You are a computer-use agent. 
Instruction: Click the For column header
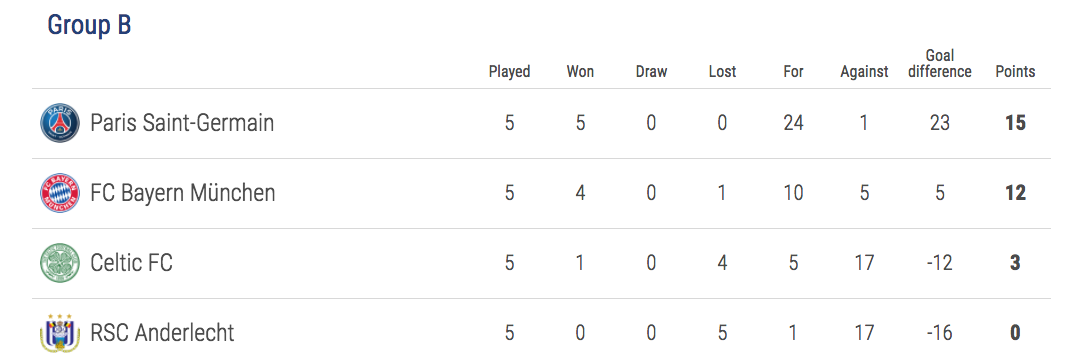[793, 71]
